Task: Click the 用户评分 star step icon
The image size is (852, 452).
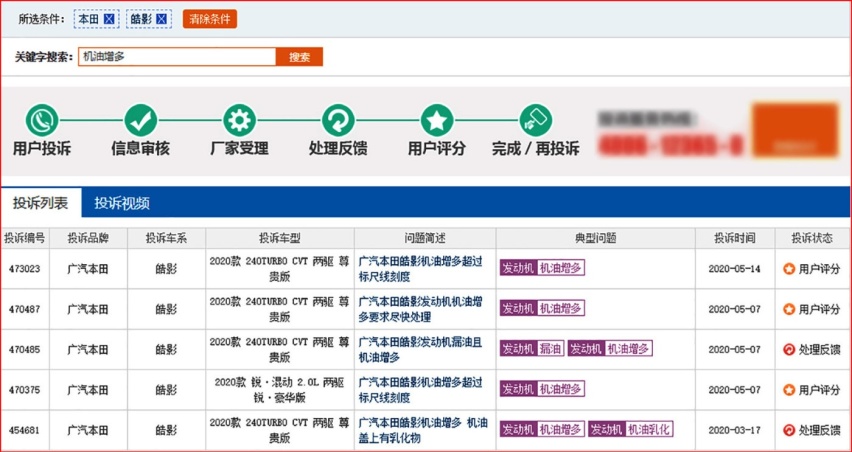Action: [437, 120]
